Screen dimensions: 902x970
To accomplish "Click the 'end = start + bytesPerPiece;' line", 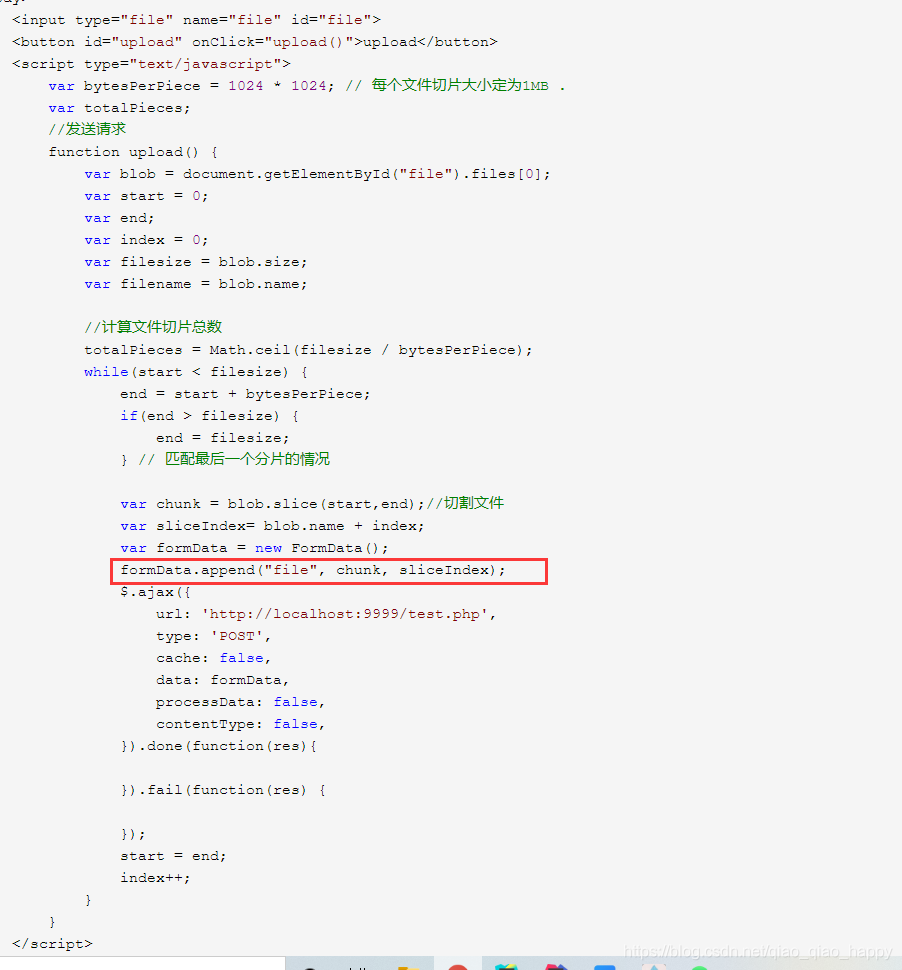I will coord(245,394).
